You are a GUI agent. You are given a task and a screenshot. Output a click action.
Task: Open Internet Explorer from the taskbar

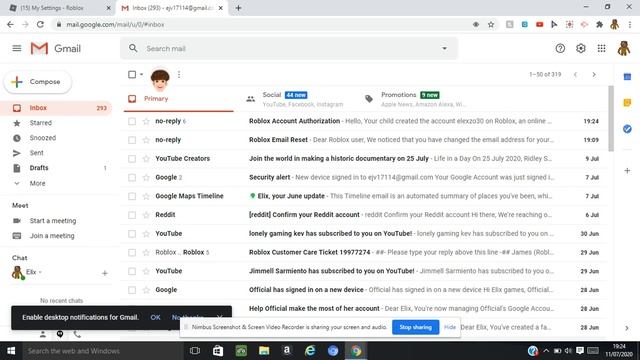[x=310, y=351]
